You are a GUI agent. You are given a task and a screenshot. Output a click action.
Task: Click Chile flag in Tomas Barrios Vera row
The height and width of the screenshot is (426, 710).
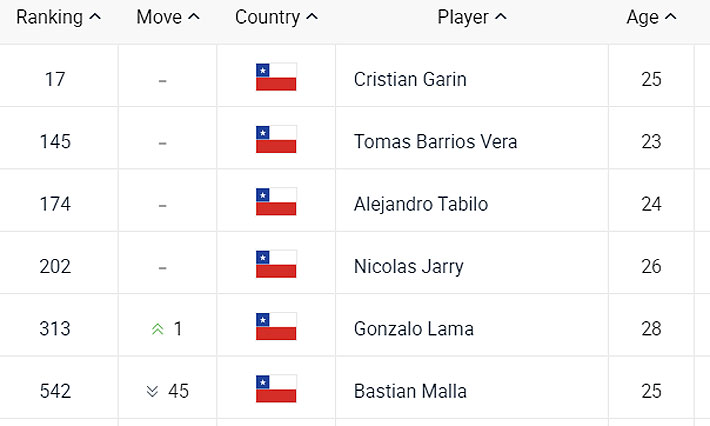coord(276,140)
